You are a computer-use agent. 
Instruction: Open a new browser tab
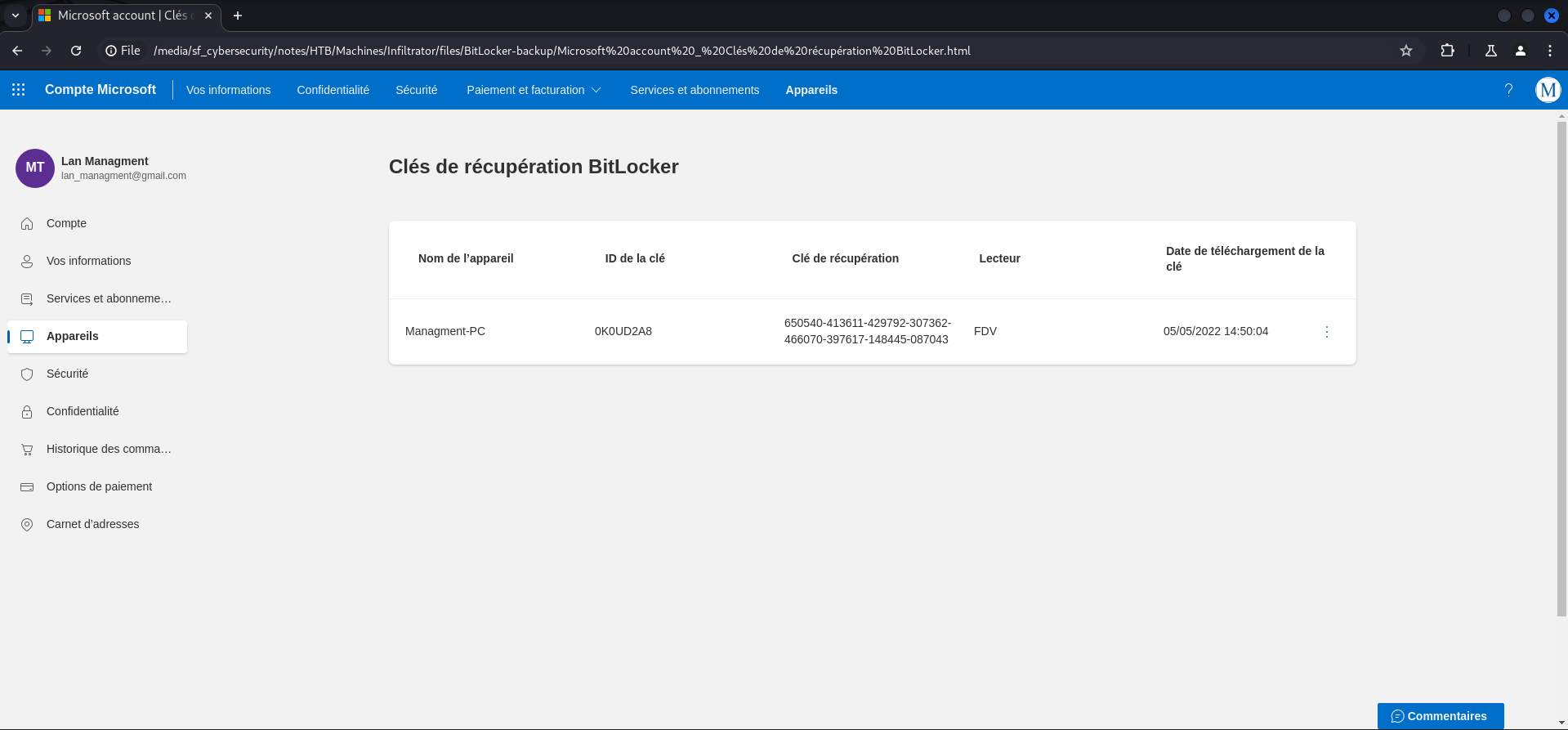(238, 16)
